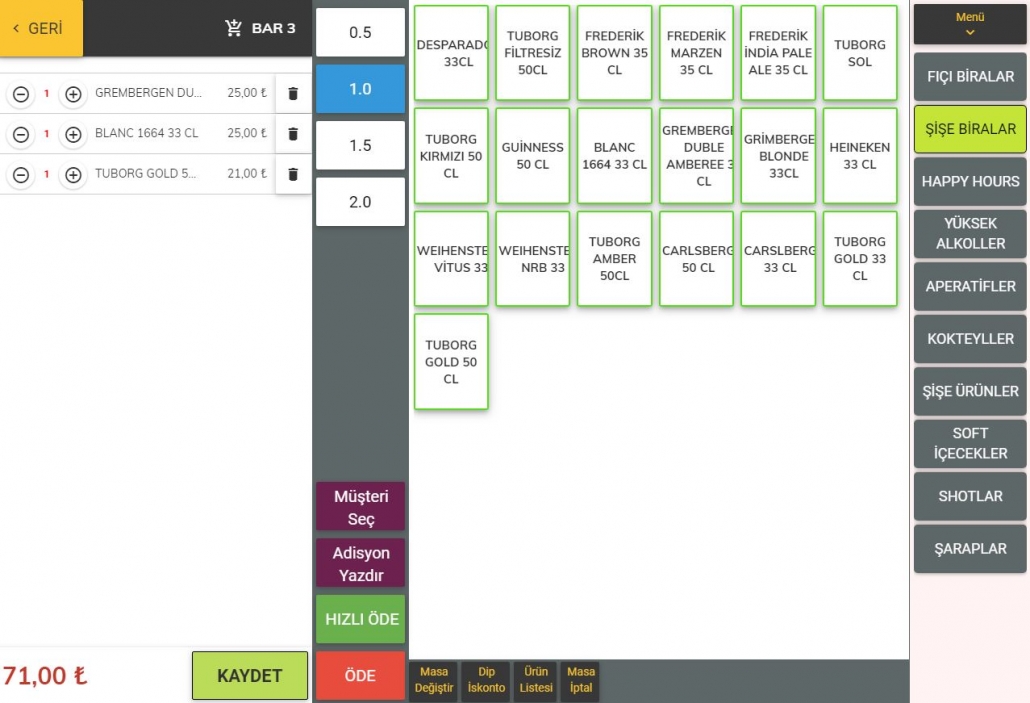Delete GREMBERGEN DU... from the order
This screenshot has width=1030, height=703.
pyautogui.click(x=293, y=94)
